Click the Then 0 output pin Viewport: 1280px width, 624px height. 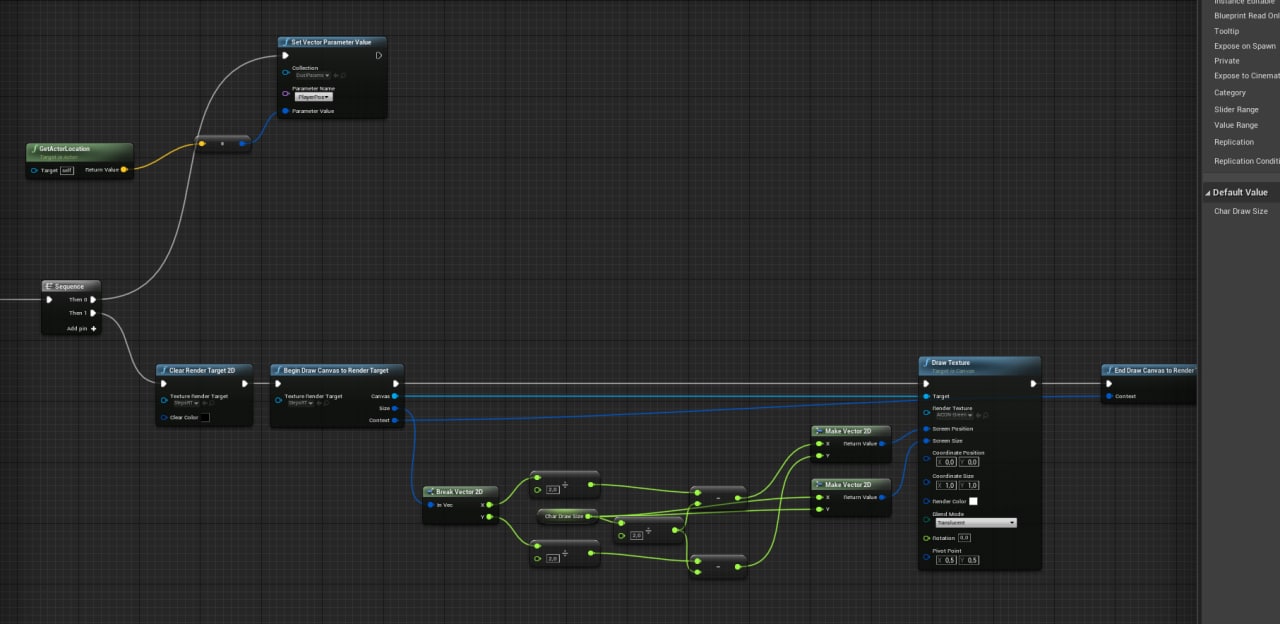coord(93,299)
